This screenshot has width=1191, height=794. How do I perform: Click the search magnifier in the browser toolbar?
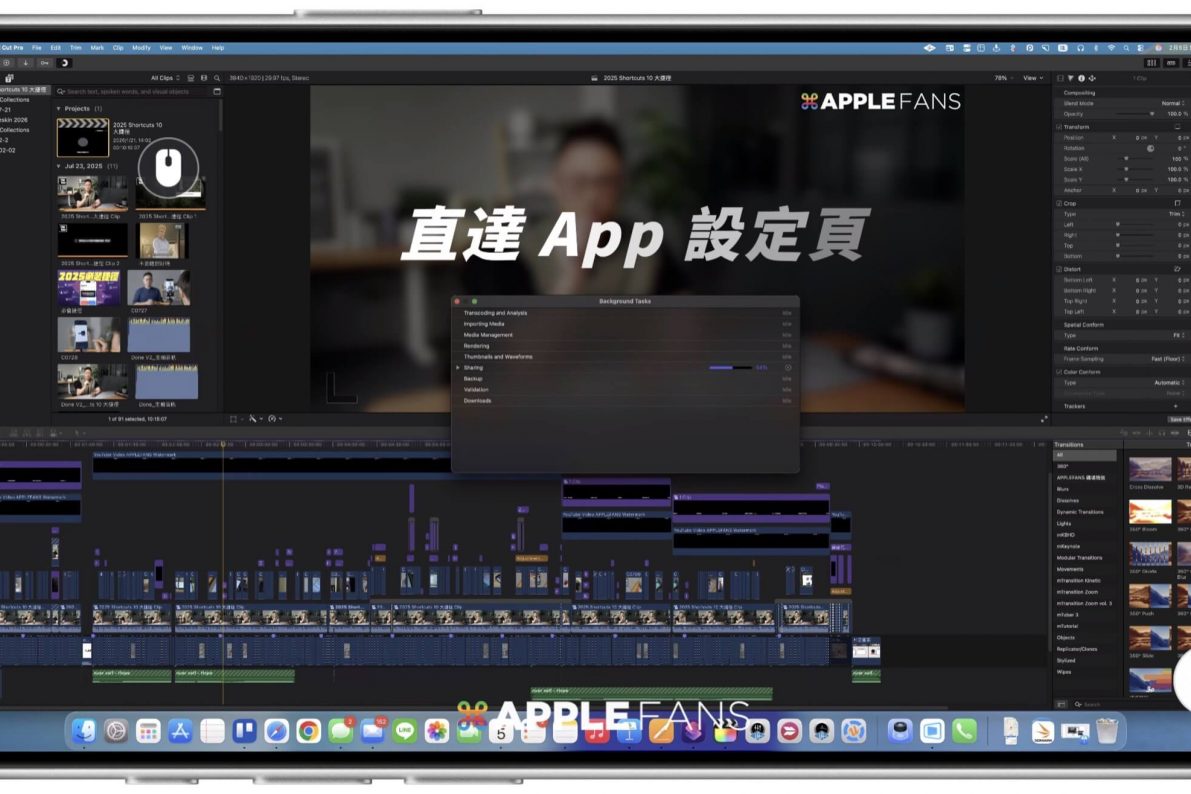coord(217,78)
